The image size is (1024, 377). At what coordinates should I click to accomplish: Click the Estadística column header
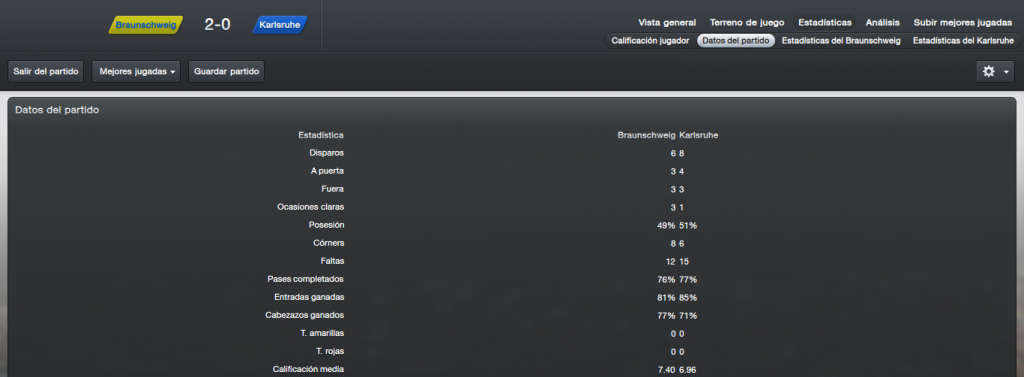click(321, 135)
